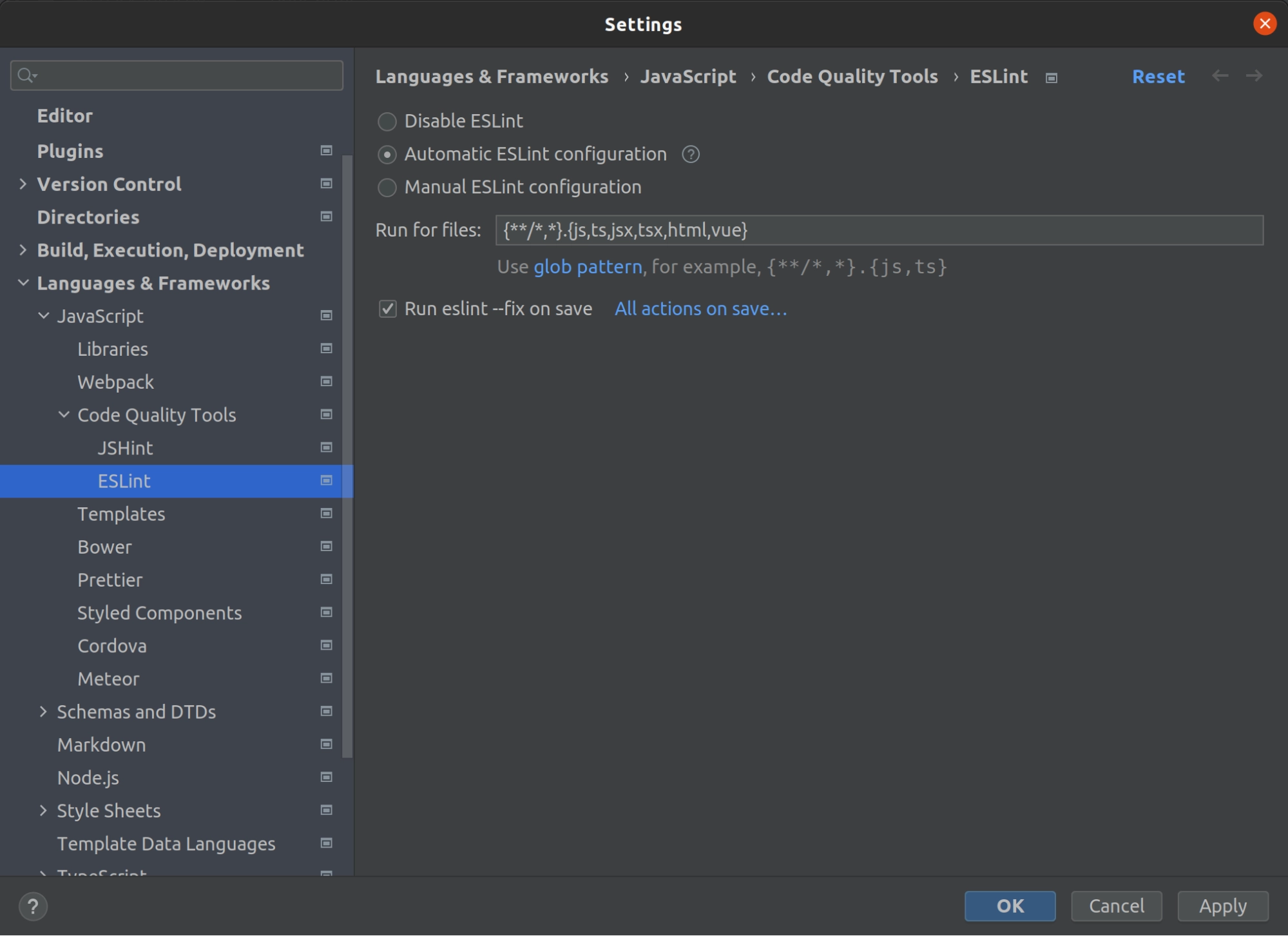Expand the Version Control section
The image size is (1288, 936).
(x=22, y=183)
